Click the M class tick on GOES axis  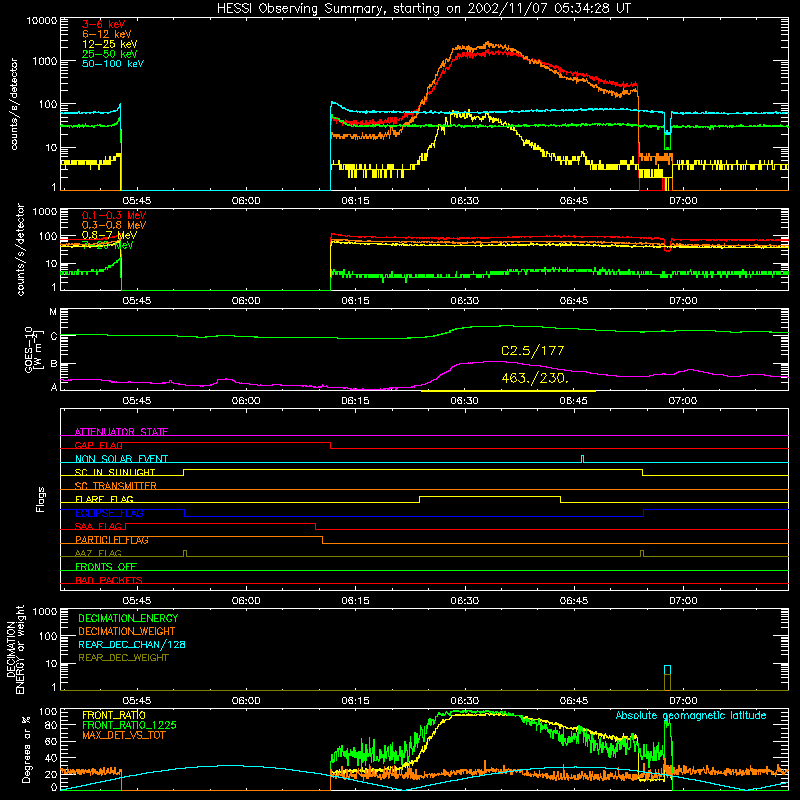[x=53, y=312]
